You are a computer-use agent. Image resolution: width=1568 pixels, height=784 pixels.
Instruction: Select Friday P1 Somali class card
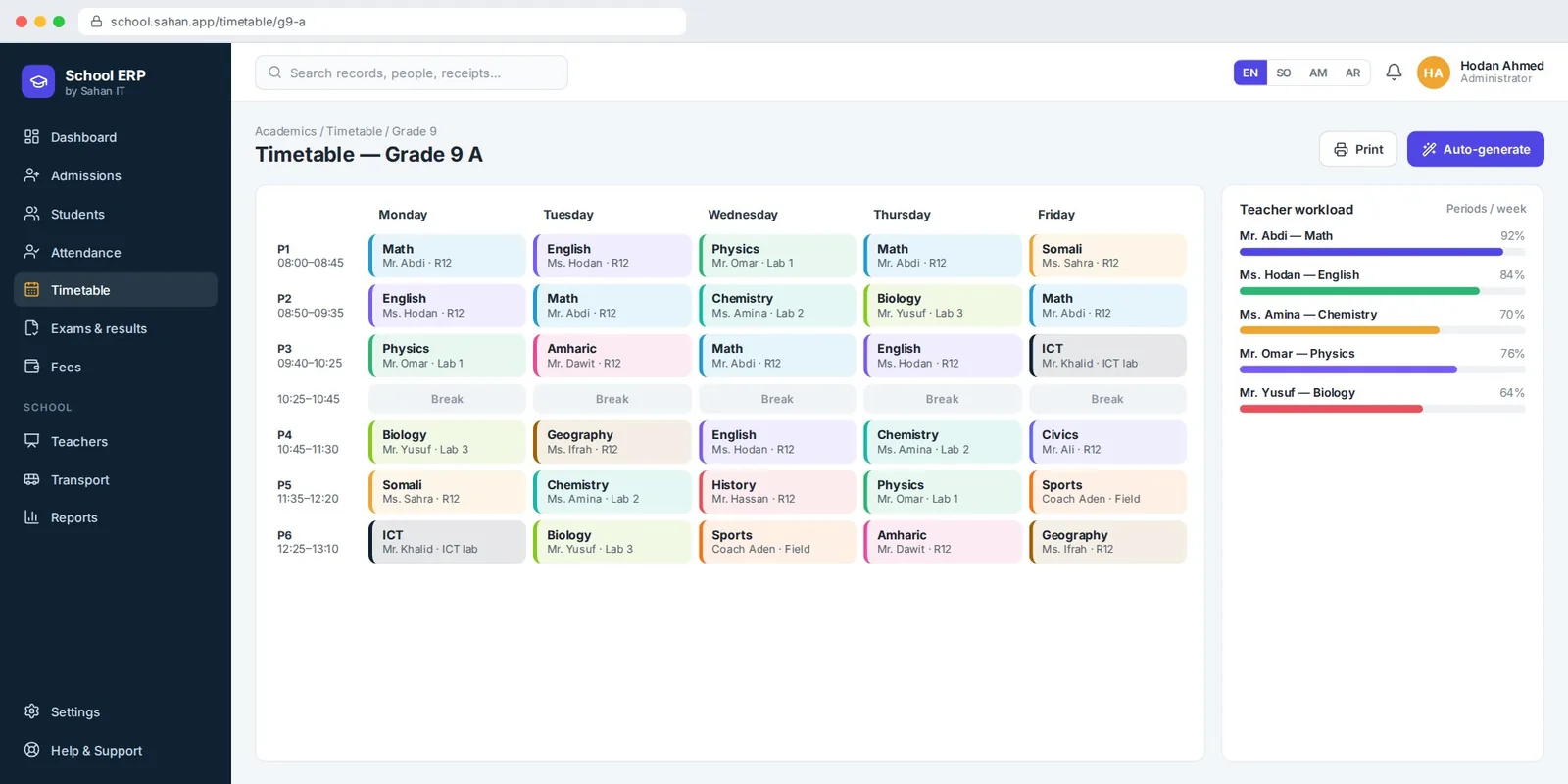click(1107, 256)
